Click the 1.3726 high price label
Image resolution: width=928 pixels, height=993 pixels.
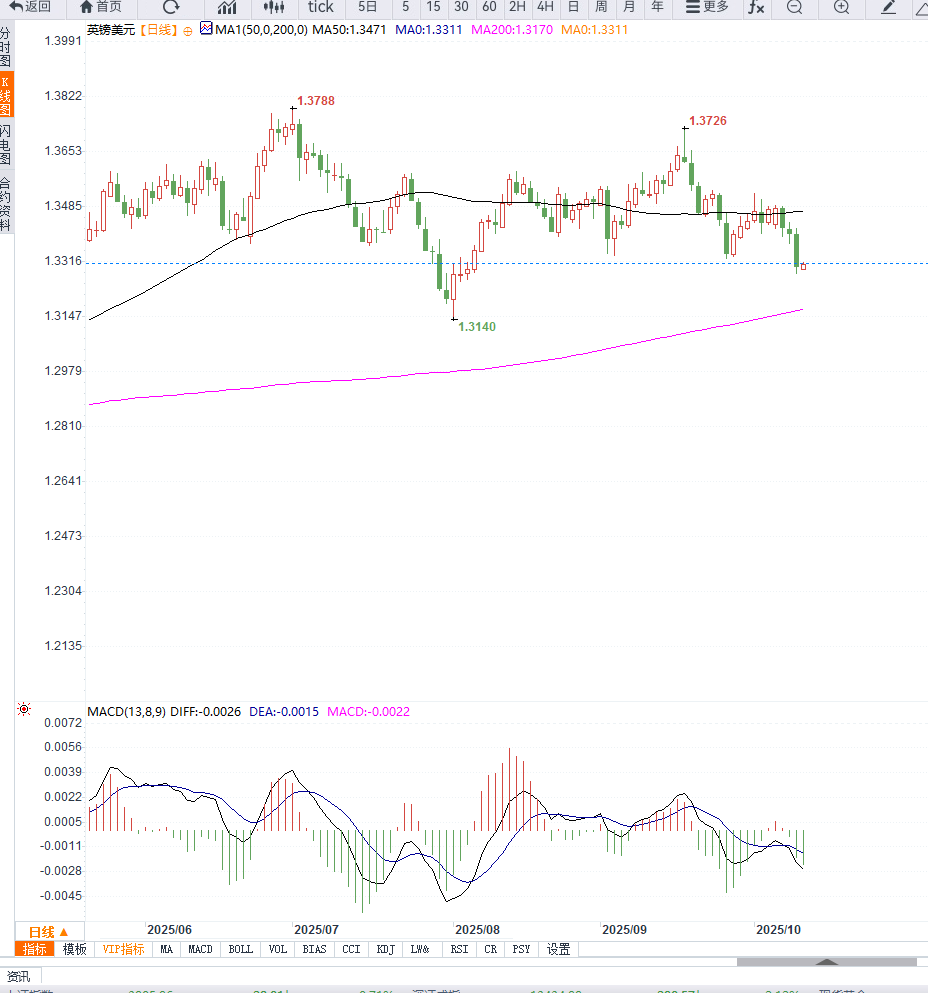pos(708,121)
